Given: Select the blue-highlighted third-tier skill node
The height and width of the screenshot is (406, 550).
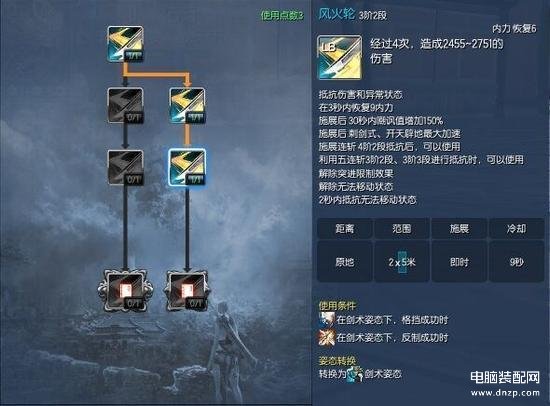Looking at the screenshot, I should click(x=187, y=167).
